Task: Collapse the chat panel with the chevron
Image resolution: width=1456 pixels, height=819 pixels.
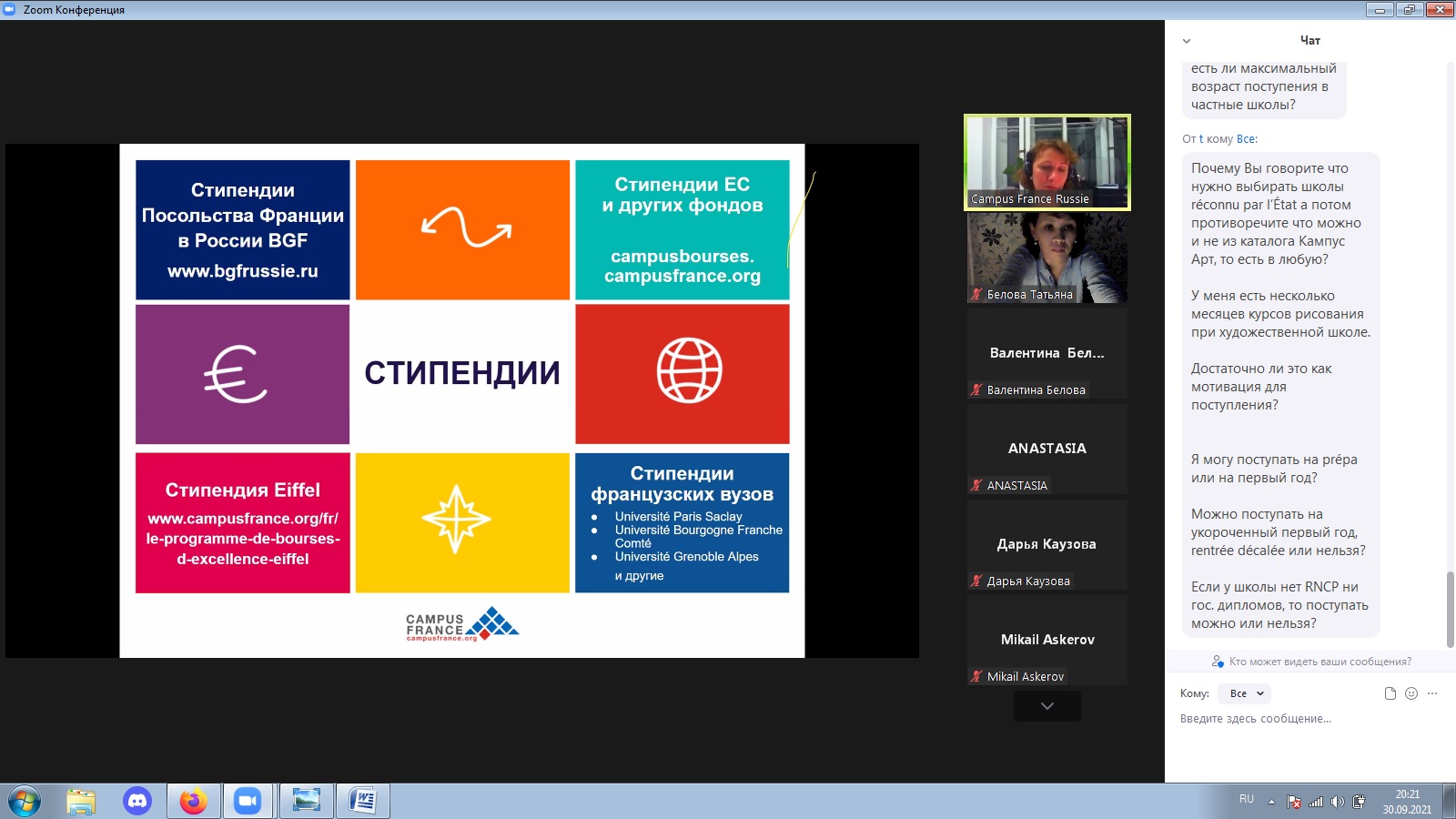Action: 1187,41
